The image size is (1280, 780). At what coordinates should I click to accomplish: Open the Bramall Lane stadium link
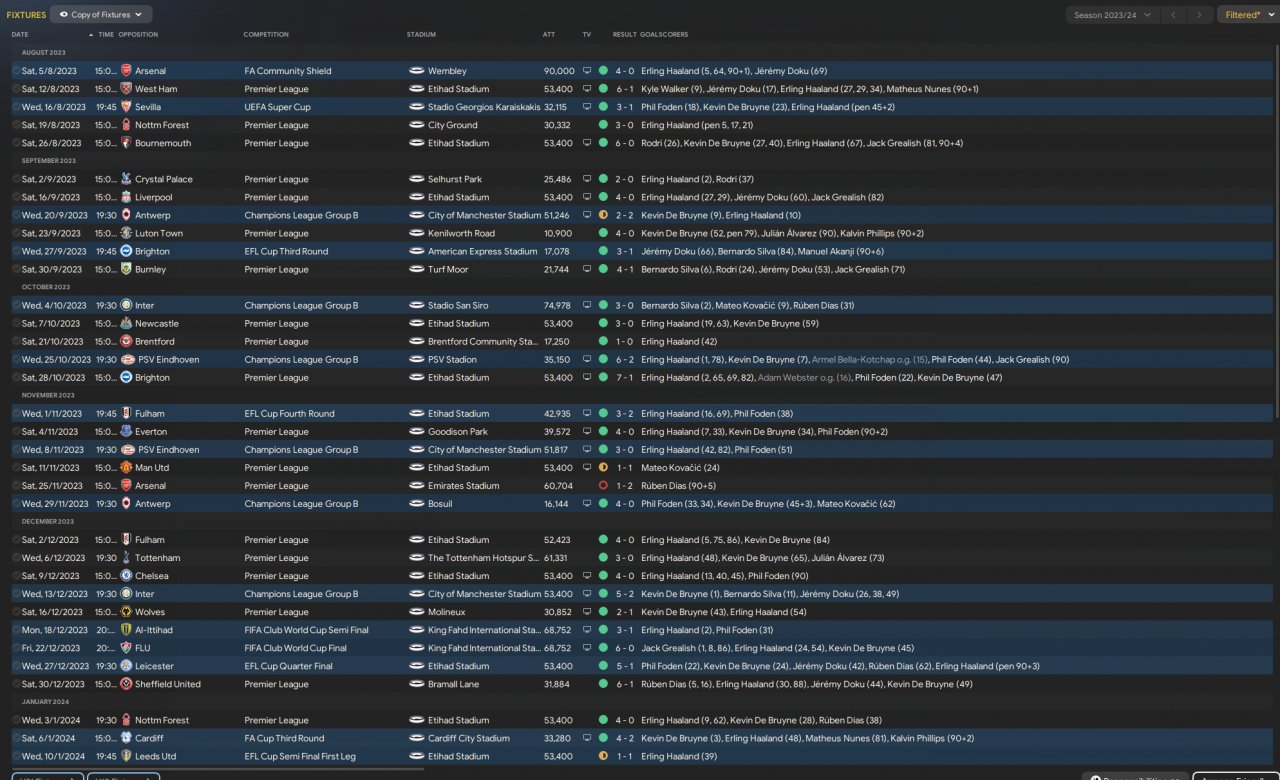(454, 684)
